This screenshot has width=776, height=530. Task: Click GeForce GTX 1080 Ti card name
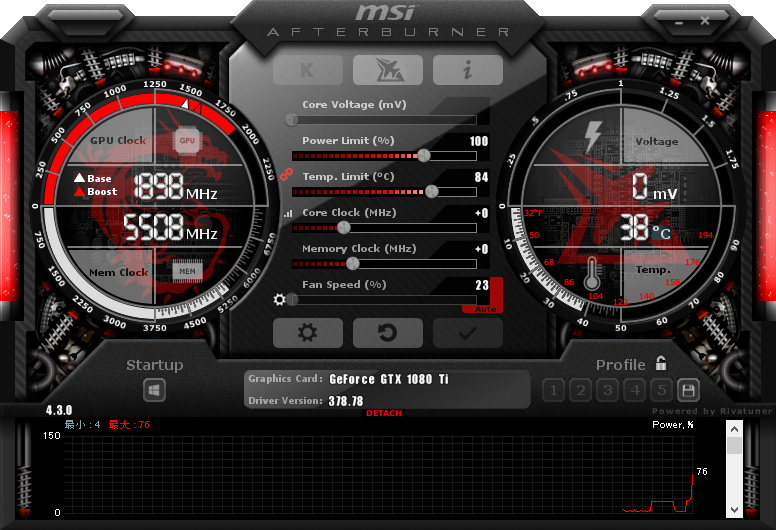pos(388,379)
